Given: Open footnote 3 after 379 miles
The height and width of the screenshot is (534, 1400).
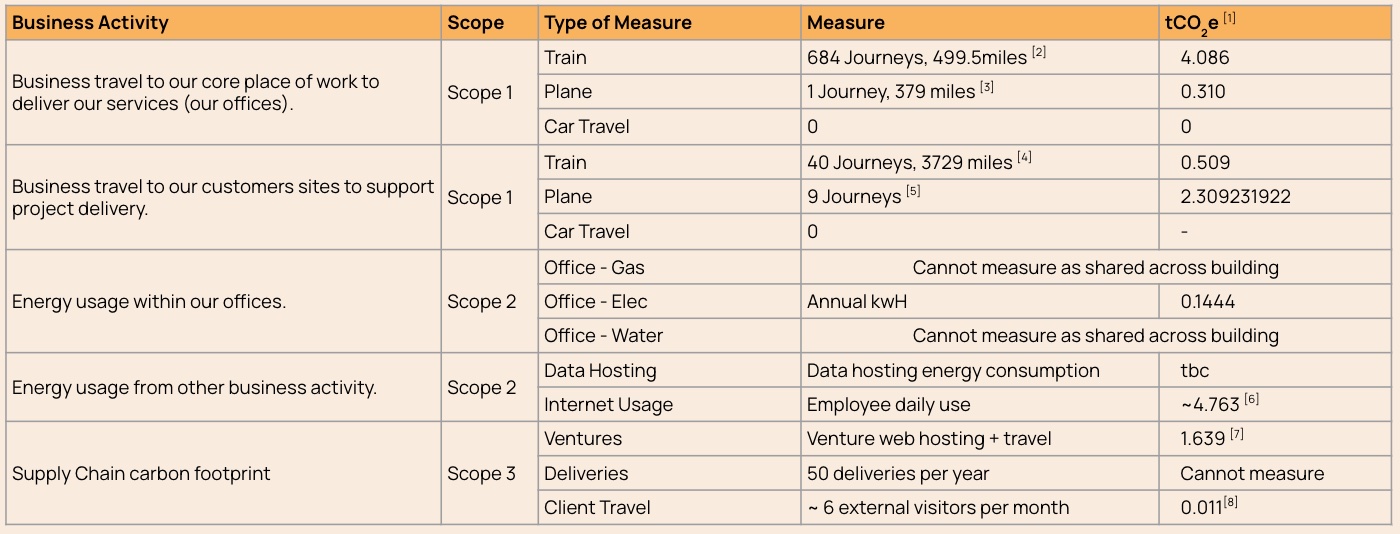Looking at the screenshot, I should [987, 87].
